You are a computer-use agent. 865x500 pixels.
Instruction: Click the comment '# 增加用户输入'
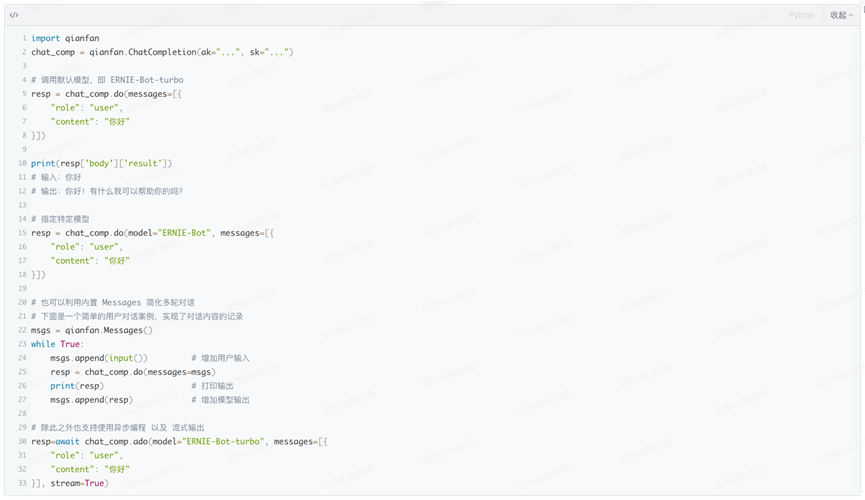pyautogui.click(x=221, y=358)
